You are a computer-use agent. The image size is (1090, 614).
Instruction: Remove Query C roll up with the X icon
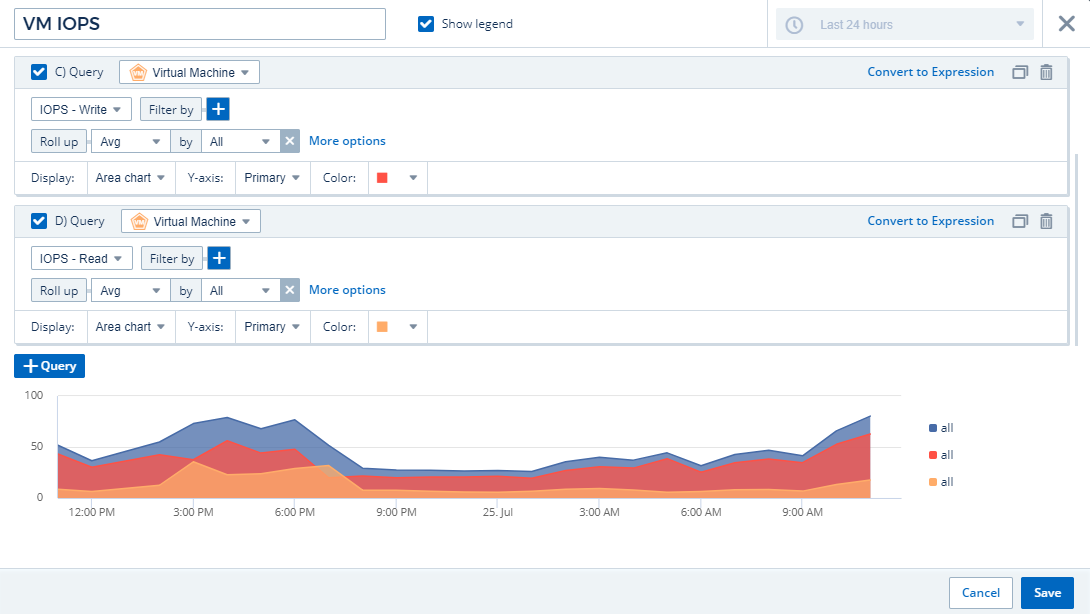tap(290, 141)
